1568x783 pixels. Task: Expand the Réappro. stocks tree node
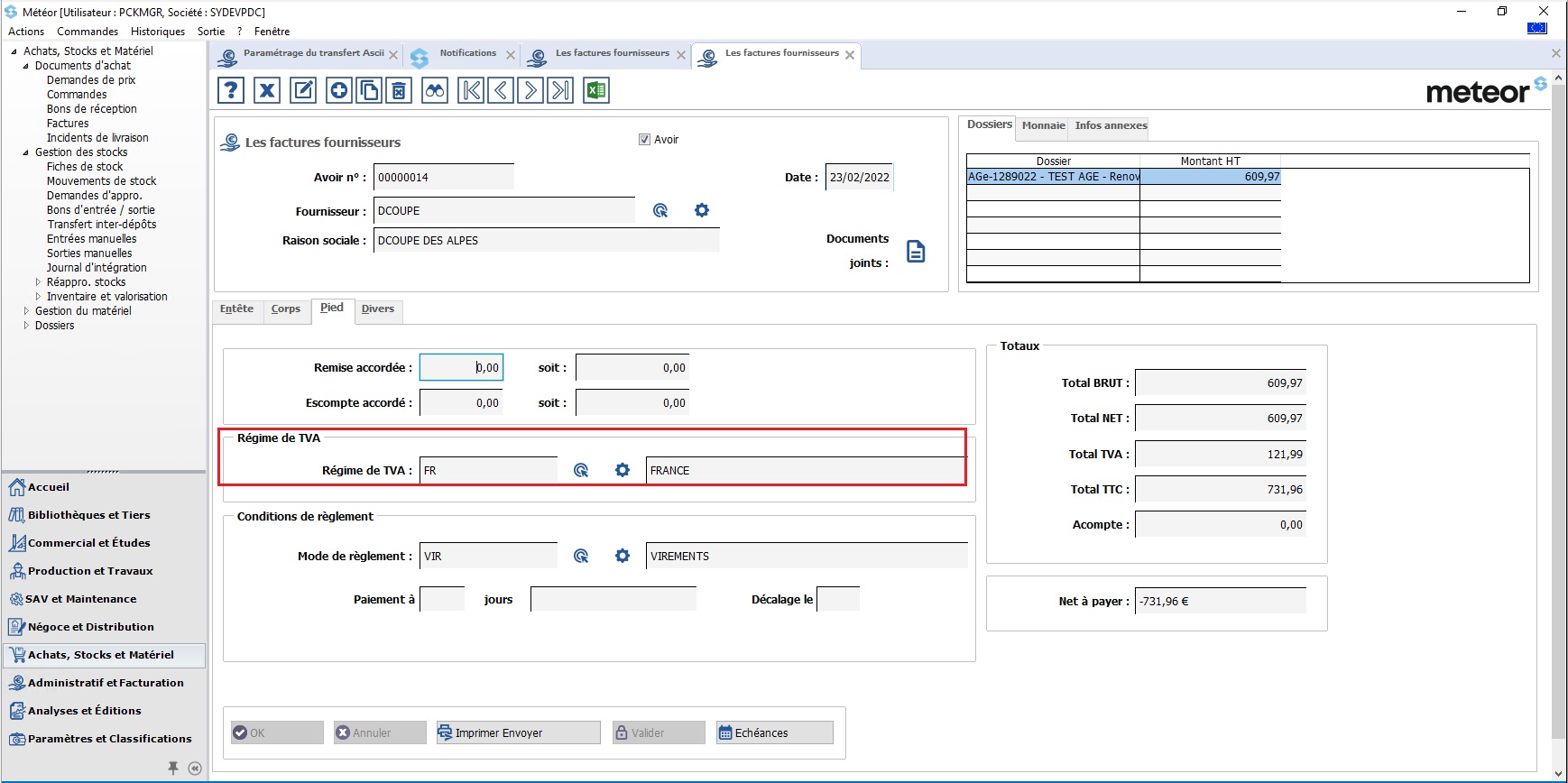tap(38, 282)
